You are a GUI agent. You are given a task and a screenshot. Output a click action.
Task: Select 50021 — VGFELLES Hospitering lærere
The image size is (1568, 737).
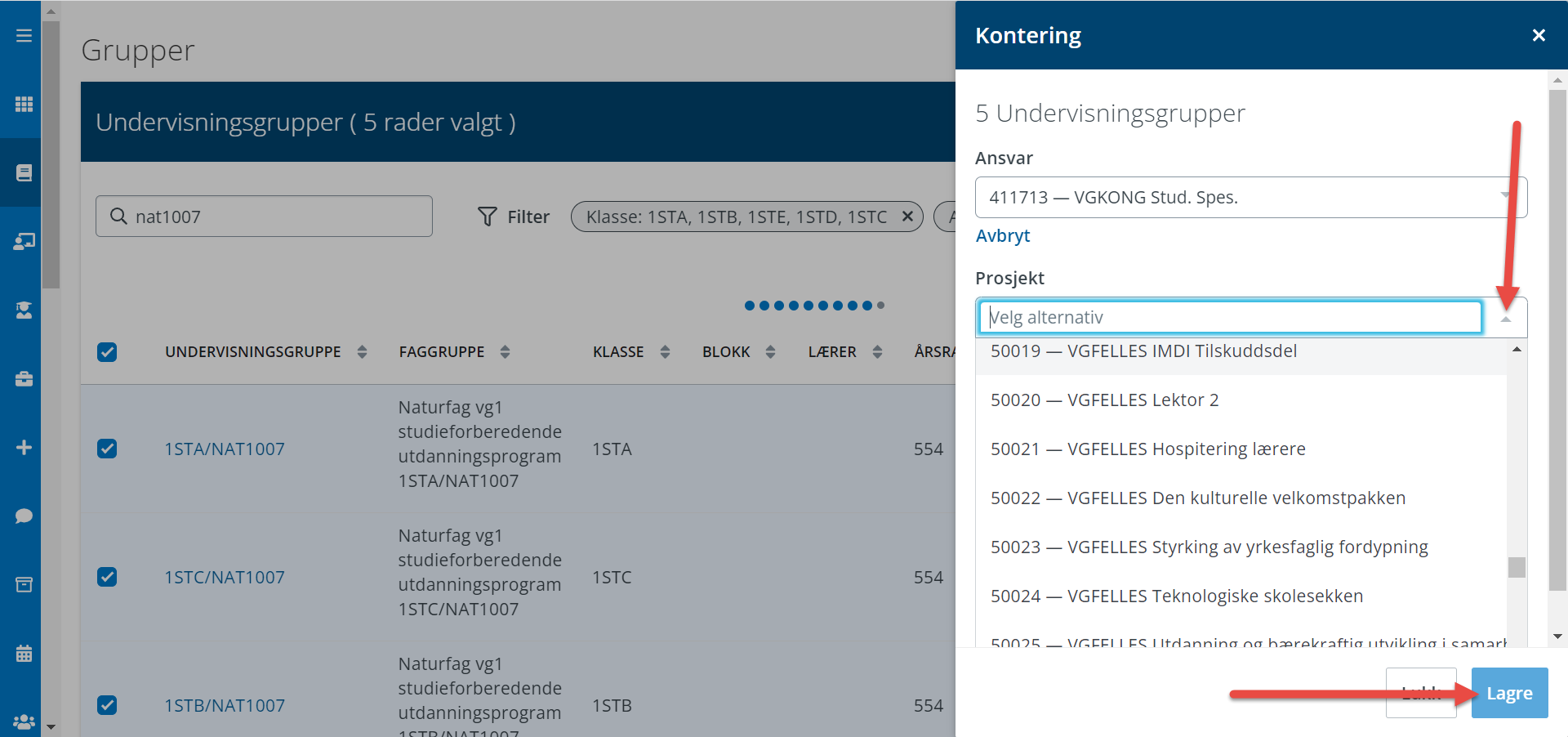(1241, 449)
